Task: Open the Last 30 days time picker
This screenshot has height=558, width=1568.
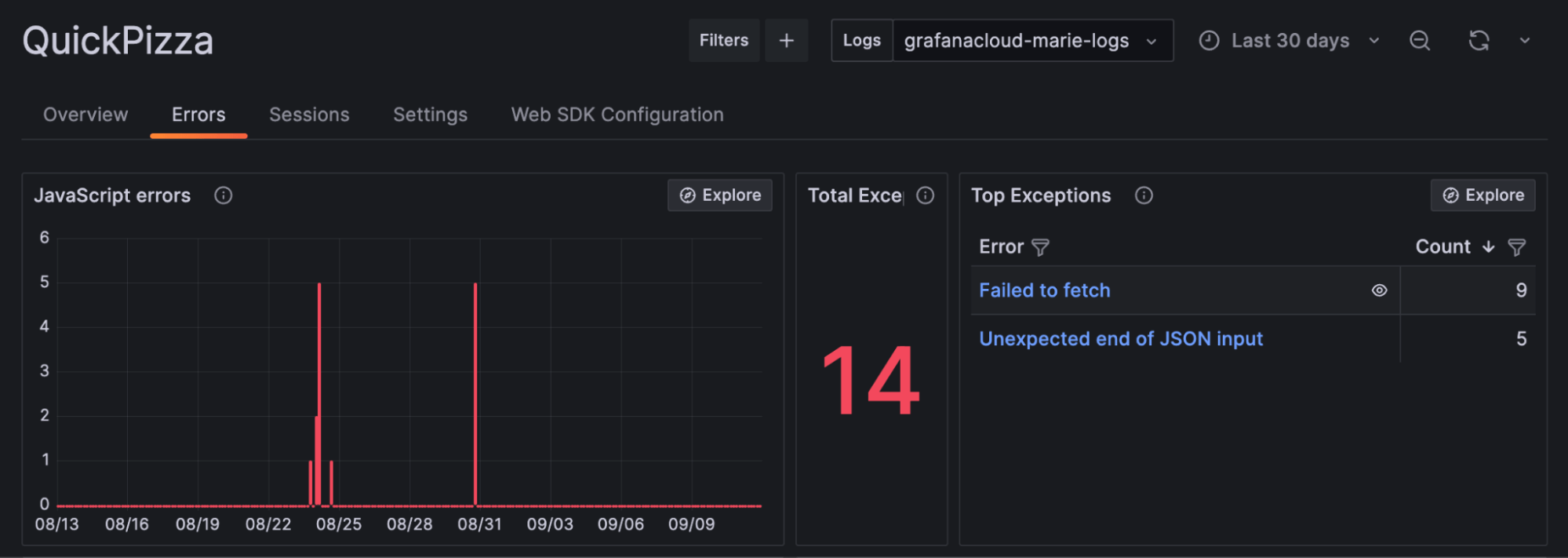Action: click(x=1290, y=40)
